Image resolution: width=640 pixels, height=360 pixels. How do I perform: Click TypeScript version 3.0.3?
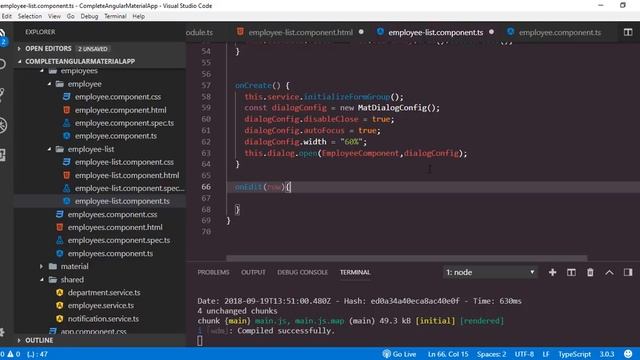607,354
